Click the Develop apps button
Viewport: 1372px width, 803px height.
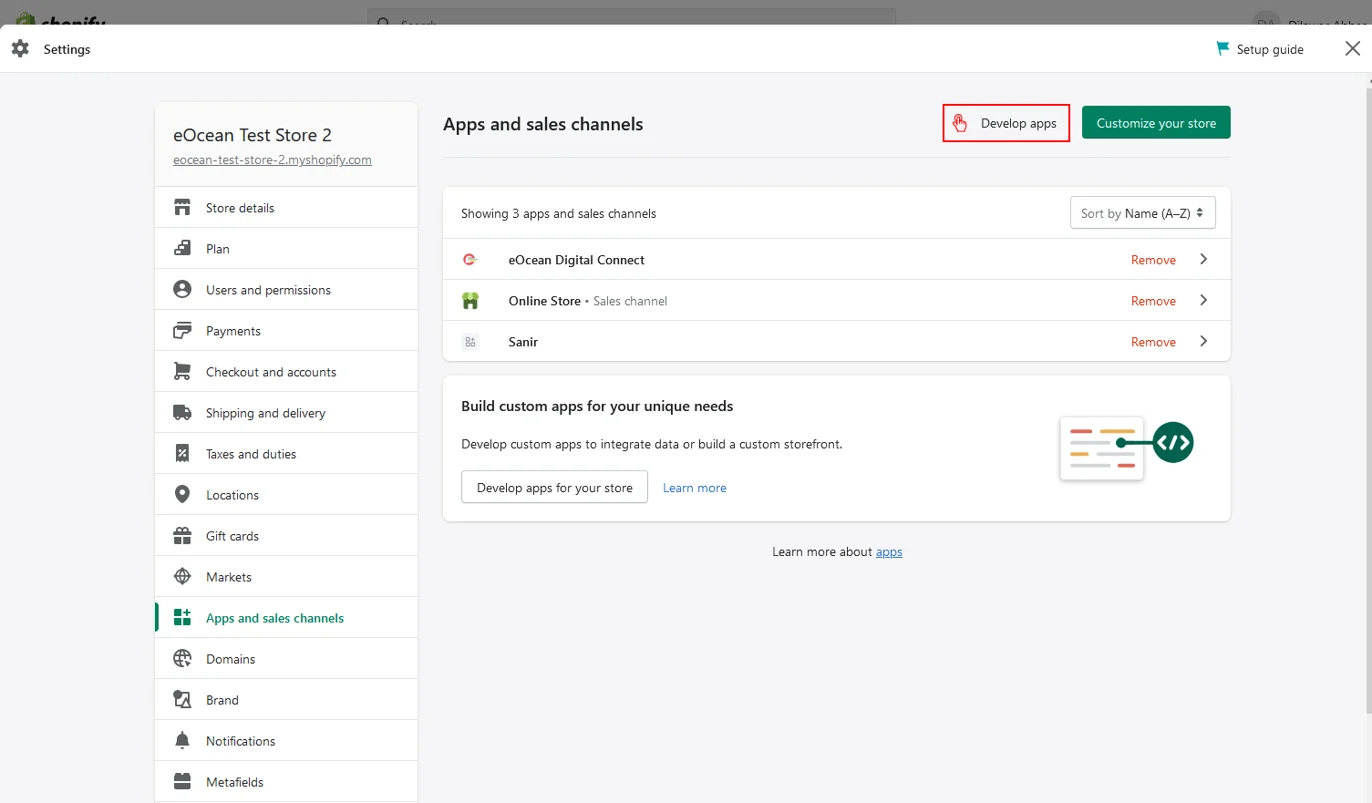(1006, 123)
